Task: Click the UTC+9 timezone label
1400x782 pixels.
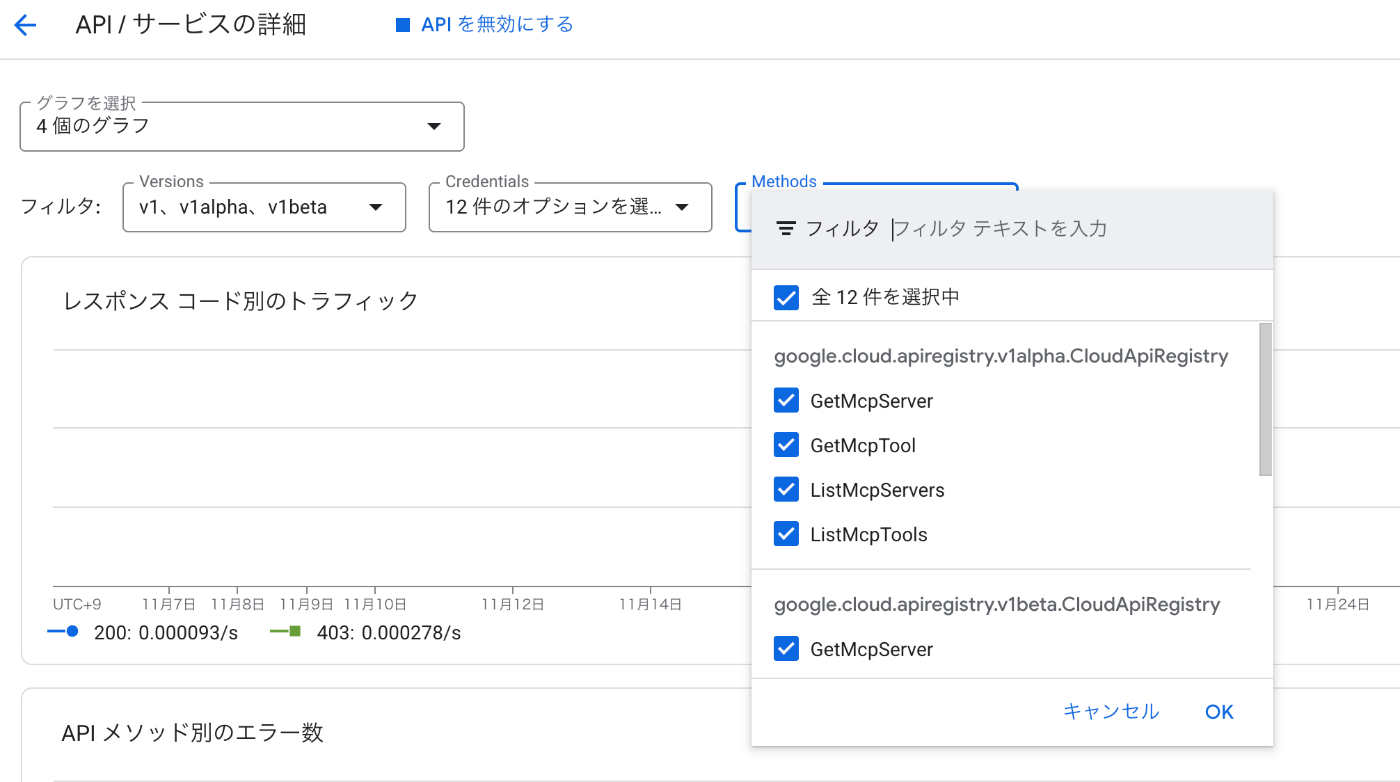Action: [x=77, y=604]
